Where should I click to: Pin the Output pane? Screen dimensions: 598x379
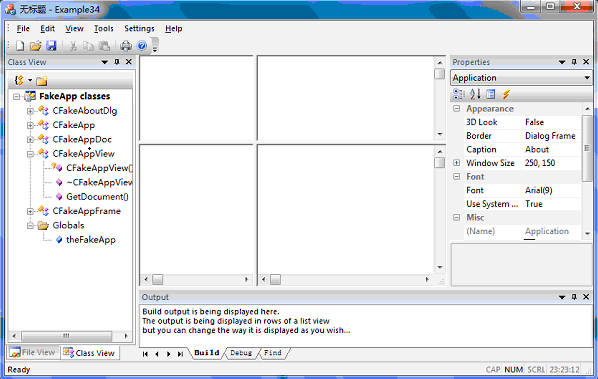pos(574,297)
